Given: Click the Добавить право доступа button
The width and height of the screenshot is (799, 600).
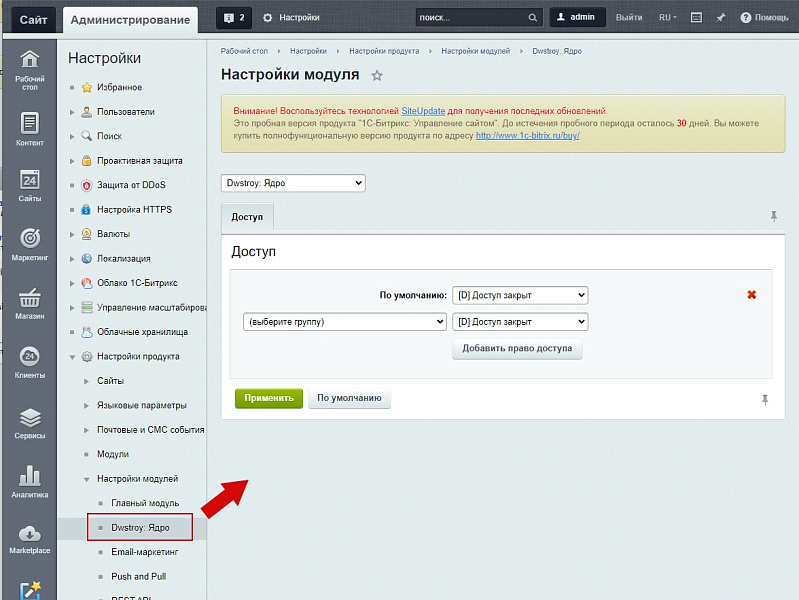Looking at the screenshot, I should pyautogui.click(x=517, y=349).
